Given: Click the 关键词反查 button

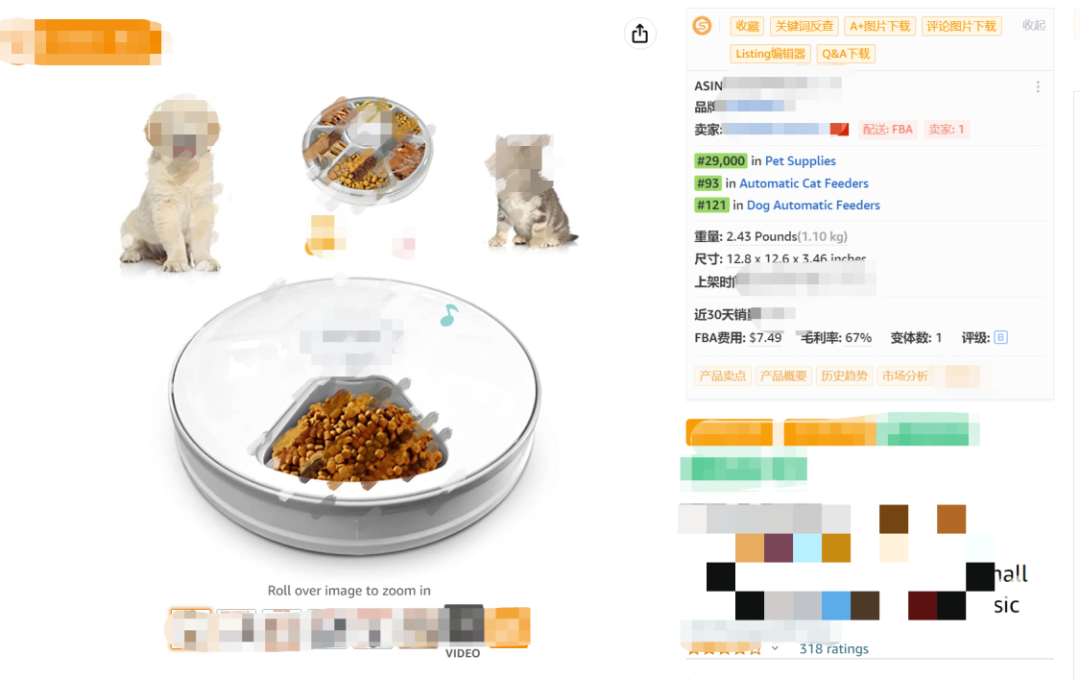Looking at the screenshot, I should click(x=804, y=26).
